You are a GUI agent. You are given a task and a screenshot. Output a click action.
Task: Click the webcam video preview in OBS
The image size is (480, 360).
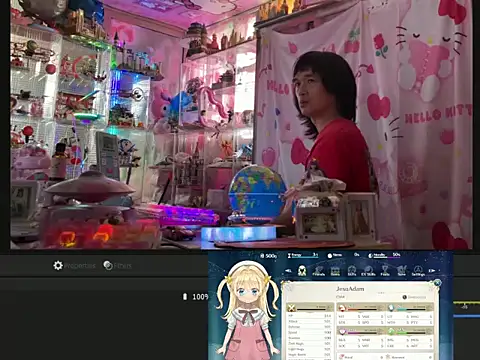click(x=241, y=124)
